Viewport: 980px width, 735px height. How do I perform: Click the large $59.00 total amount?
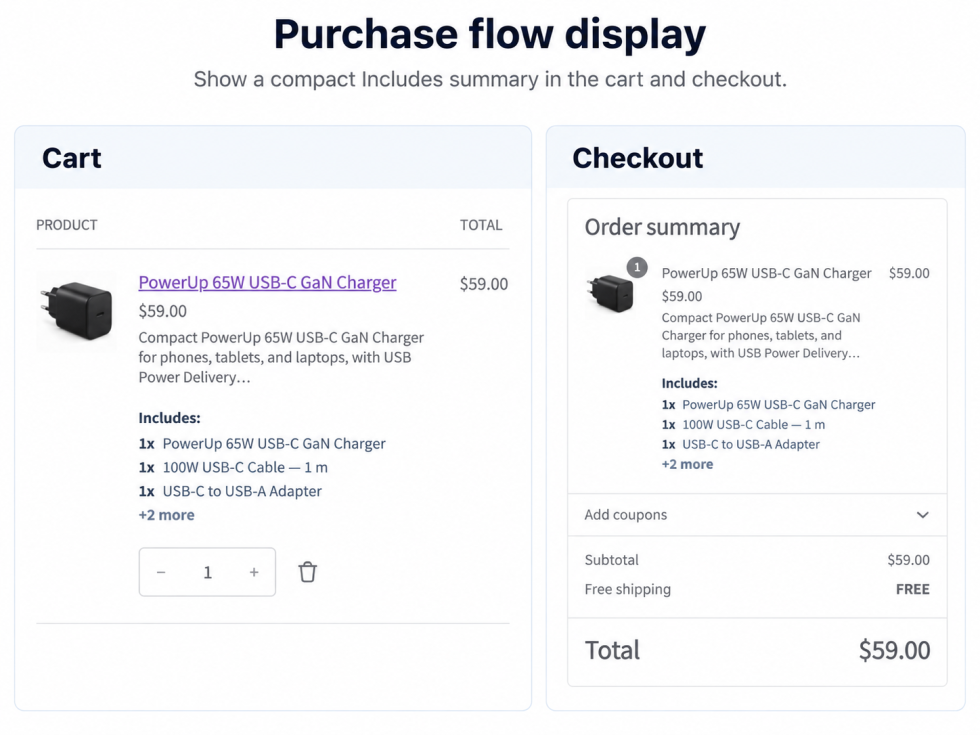(x=894, y=650)
